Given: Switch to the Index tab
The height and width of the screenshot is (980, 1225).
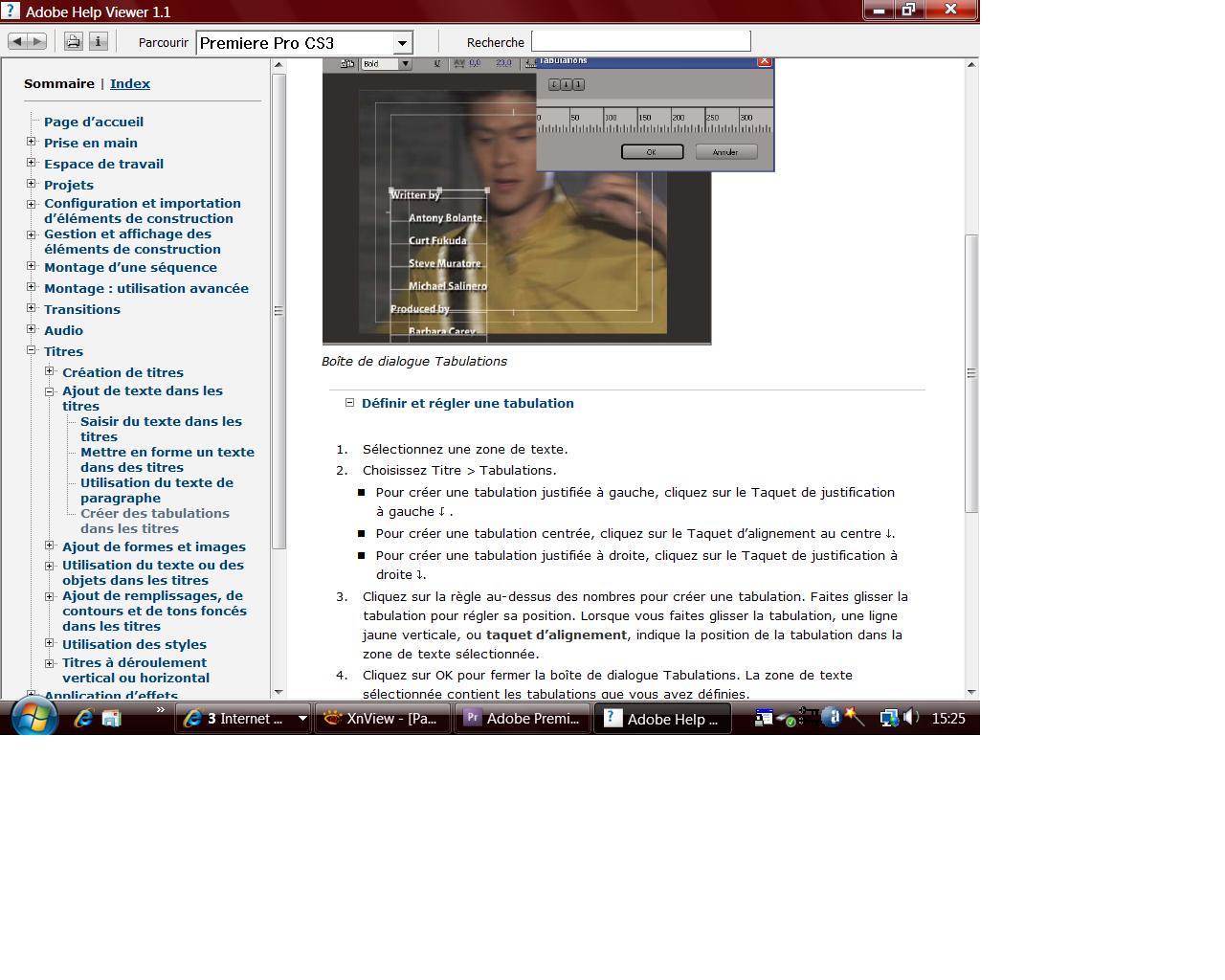Looking at the screenshot, I should tap(130, 83).
